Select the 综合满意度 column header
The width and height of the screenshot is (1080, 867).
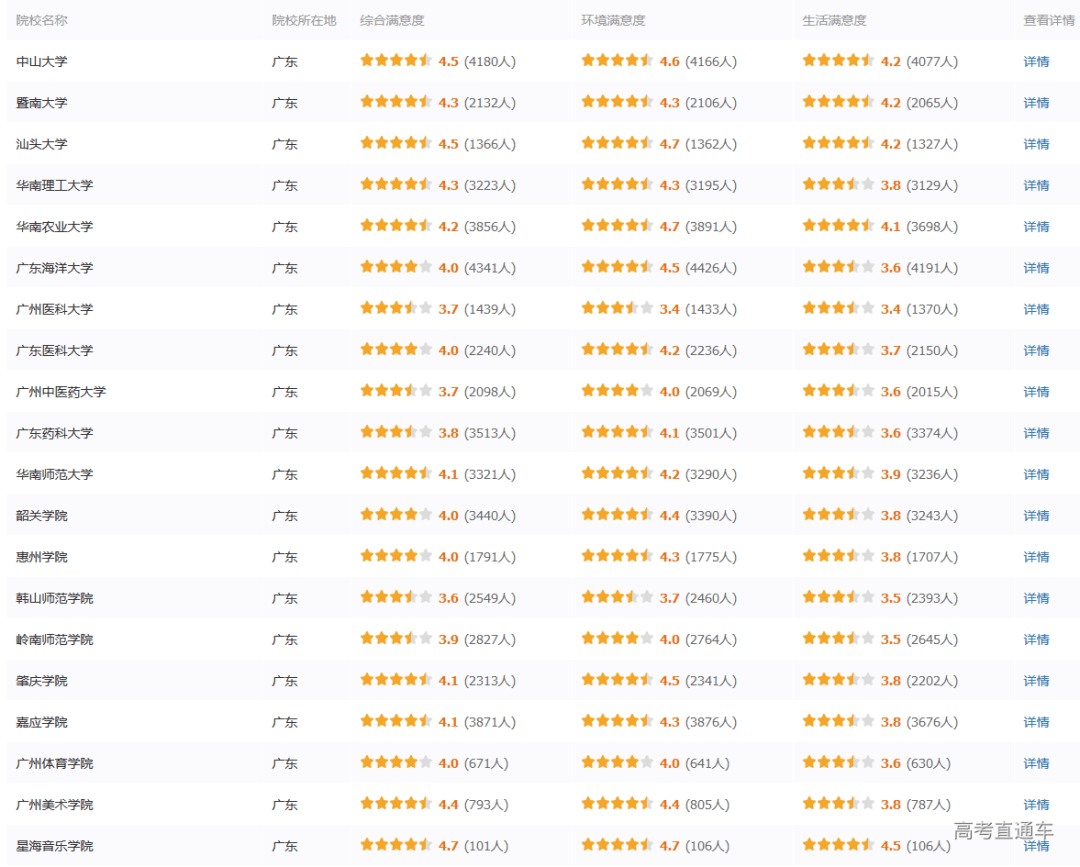coord(392,21)
